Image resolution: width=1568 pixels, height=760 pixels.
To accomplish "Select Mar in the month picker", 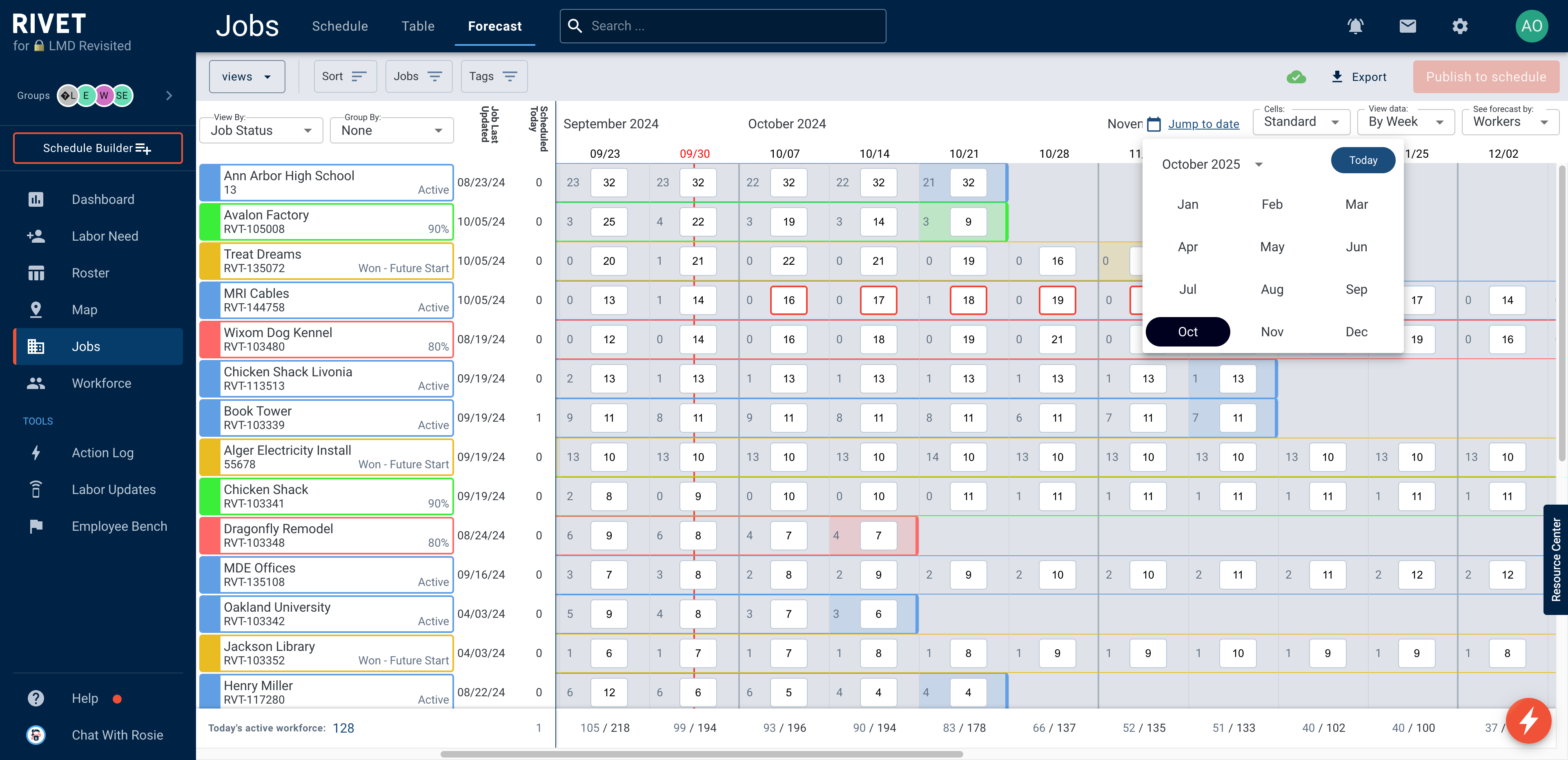I will coord(1356,205).
